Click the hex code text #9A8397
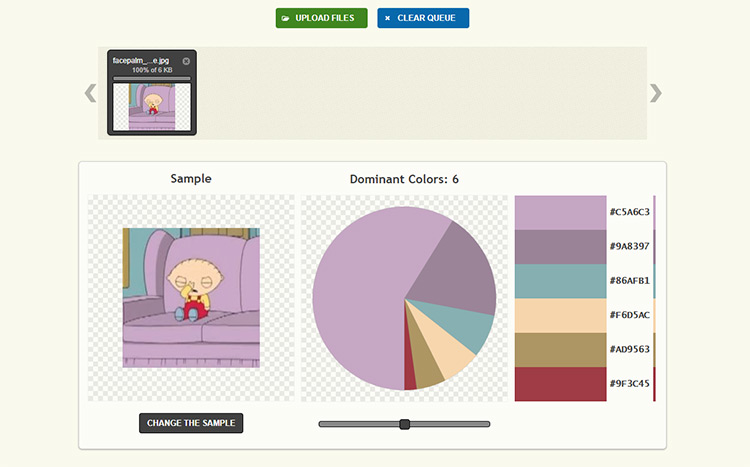The image size is (750, 467). tap(629, 246)
